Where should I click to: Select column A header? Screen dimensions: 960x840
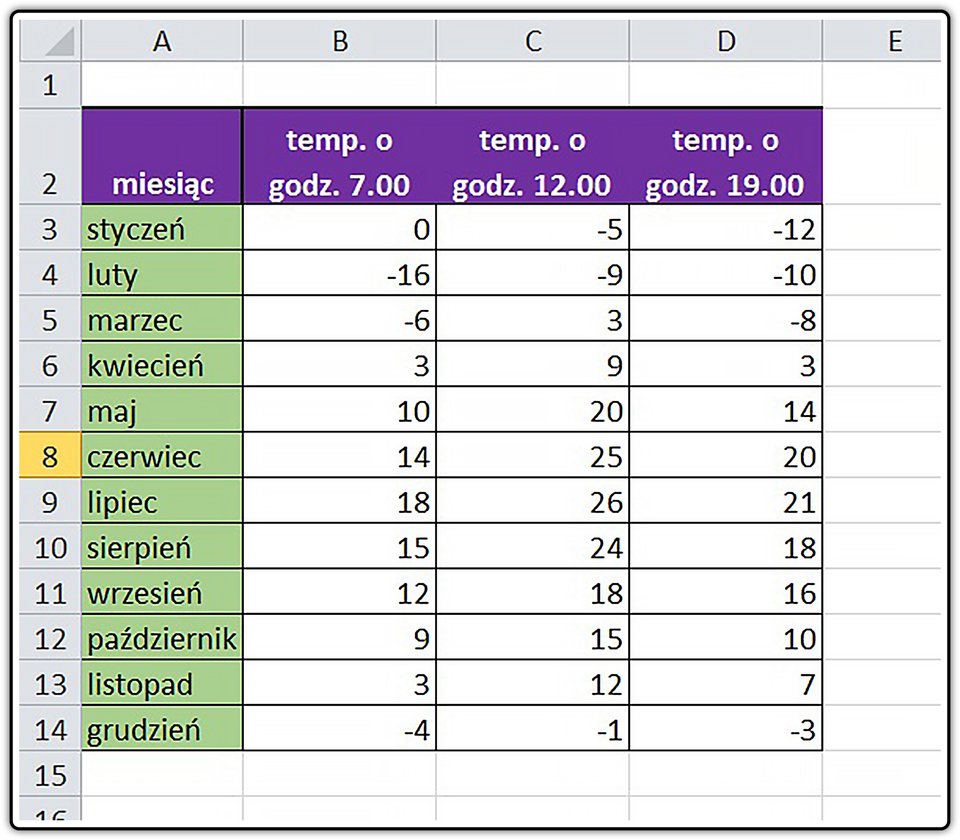pyautogui.click(x=162, y=40)
